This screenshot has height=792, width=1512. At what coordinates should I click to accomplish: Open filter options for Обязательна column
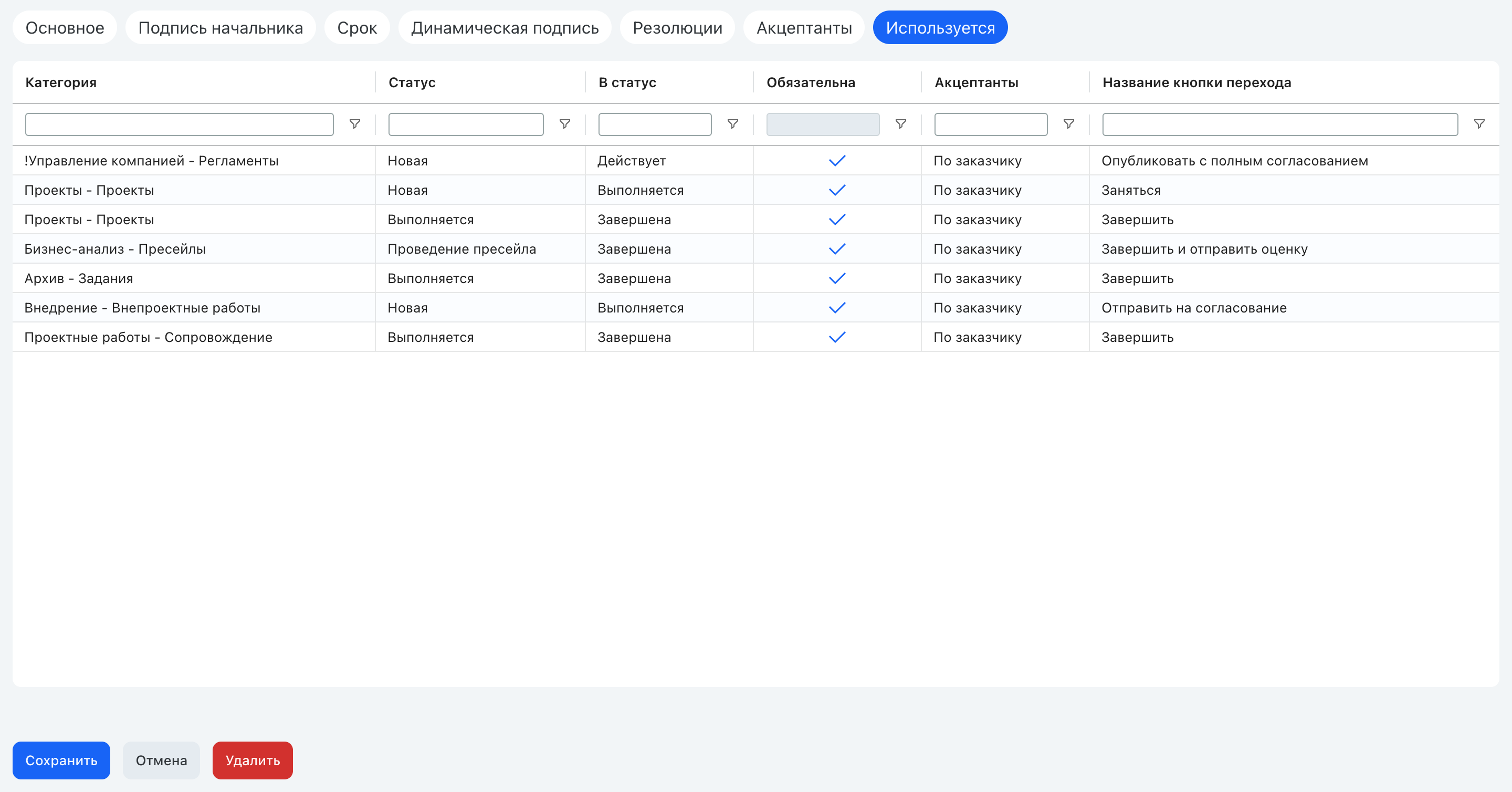900,124
